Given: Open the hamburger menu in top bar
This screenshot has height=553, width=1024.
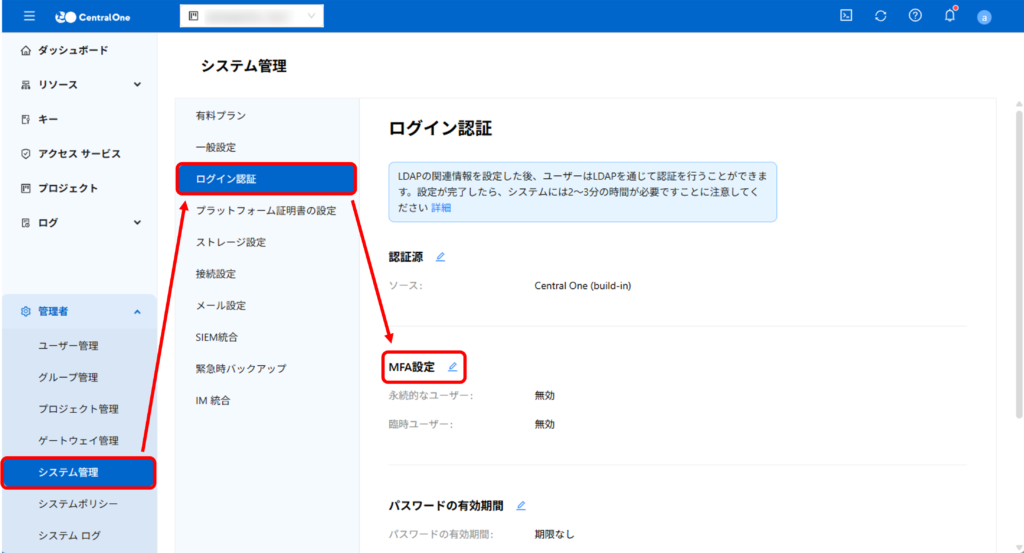Looking at the screenshot, I should [29, 16].
